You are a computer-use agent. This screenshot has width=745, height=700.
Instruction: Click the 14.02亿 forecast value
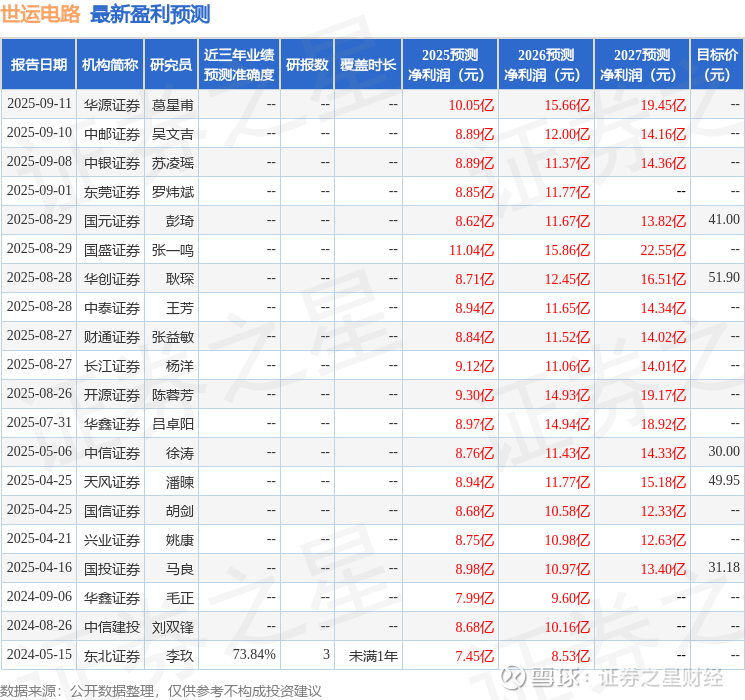[663, 337]
